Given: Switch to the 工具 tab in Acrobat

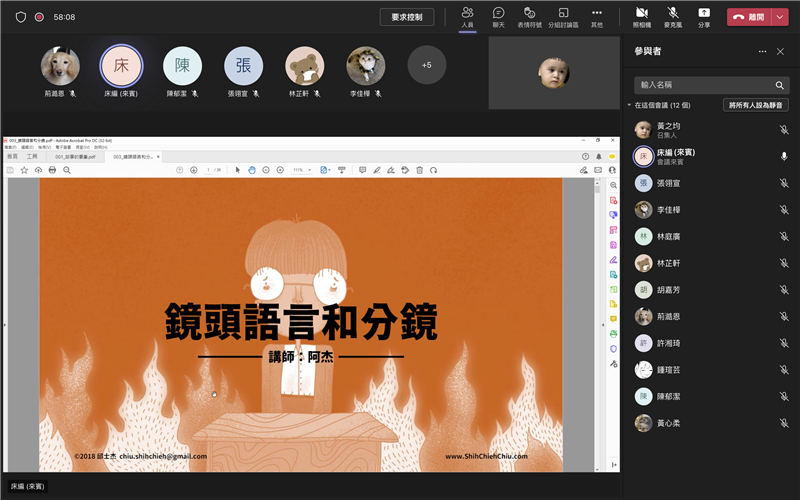Looking at the screenshot, I should pyautogui.click(x=32, y=157).
